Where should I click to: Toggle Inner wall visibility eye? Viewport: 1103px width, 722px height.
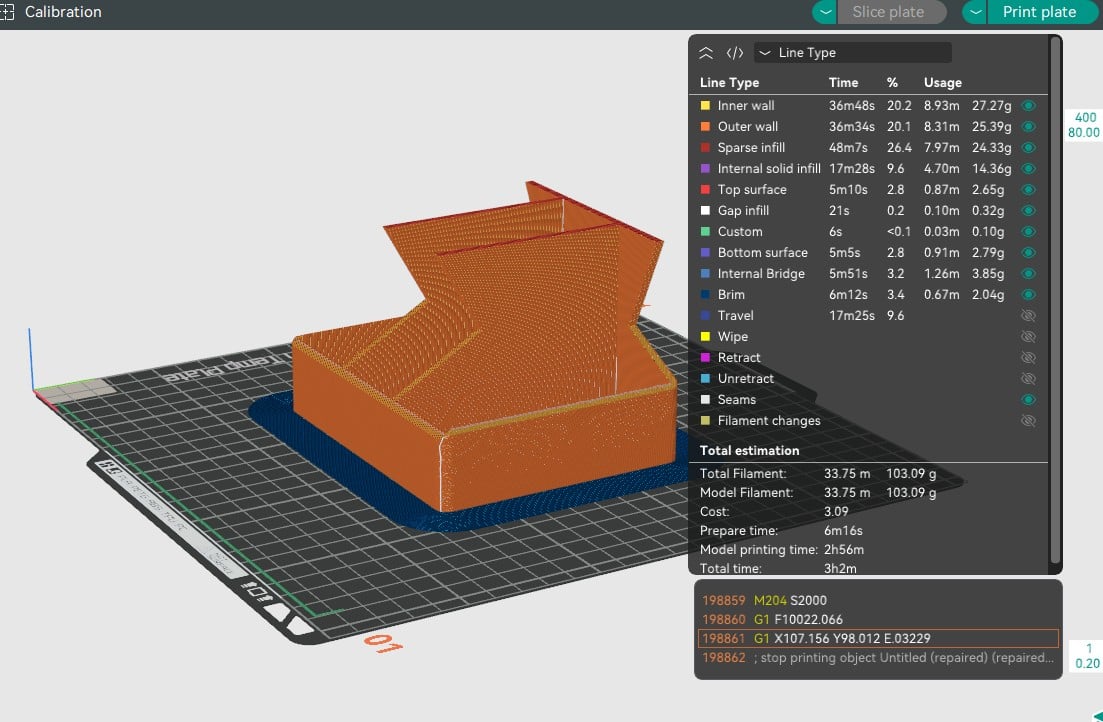point(1028,106)
